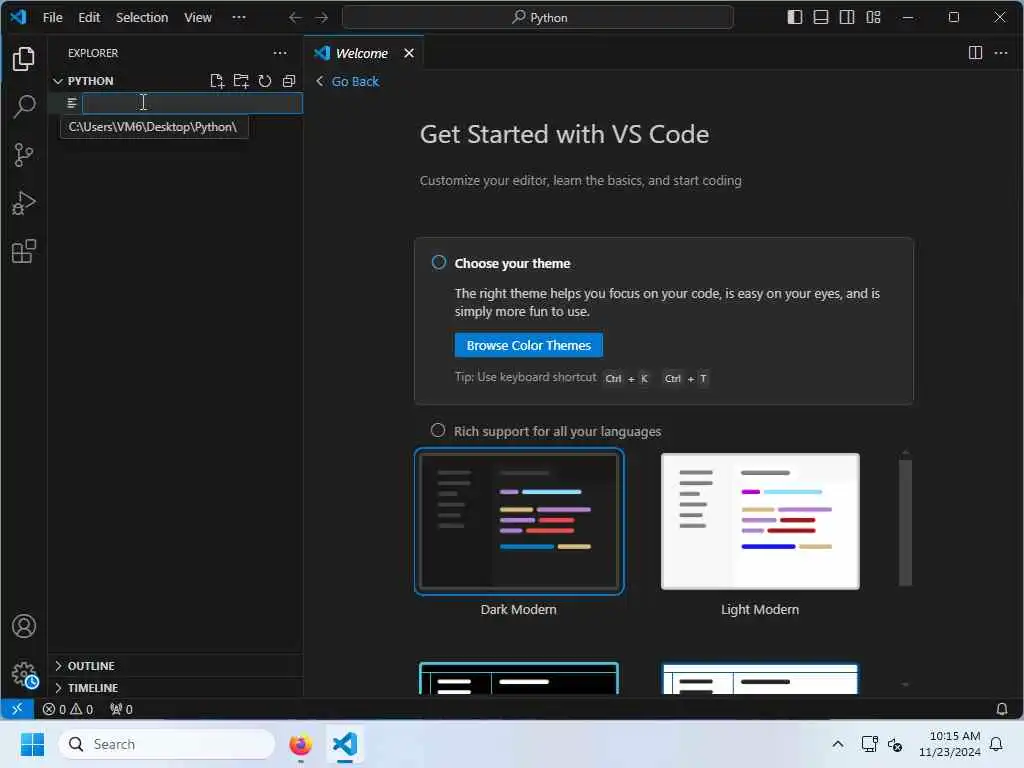
Task: Choose the Light Modern theme thumbnail
Action: click(760, 522)
